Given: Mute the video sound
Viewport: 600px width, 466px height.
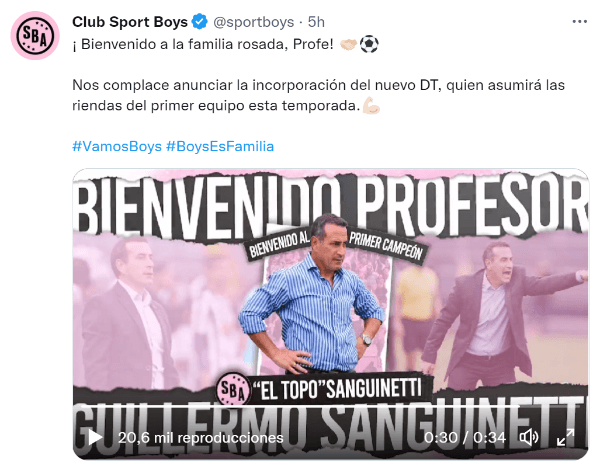Looking at the screenshot, I should point(528,437).
